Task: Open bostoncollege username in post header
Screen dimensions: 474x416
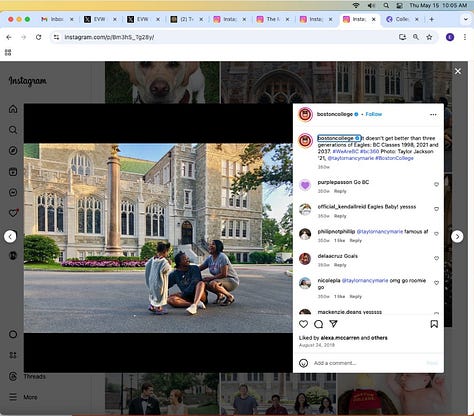Action: click(335, 114)
